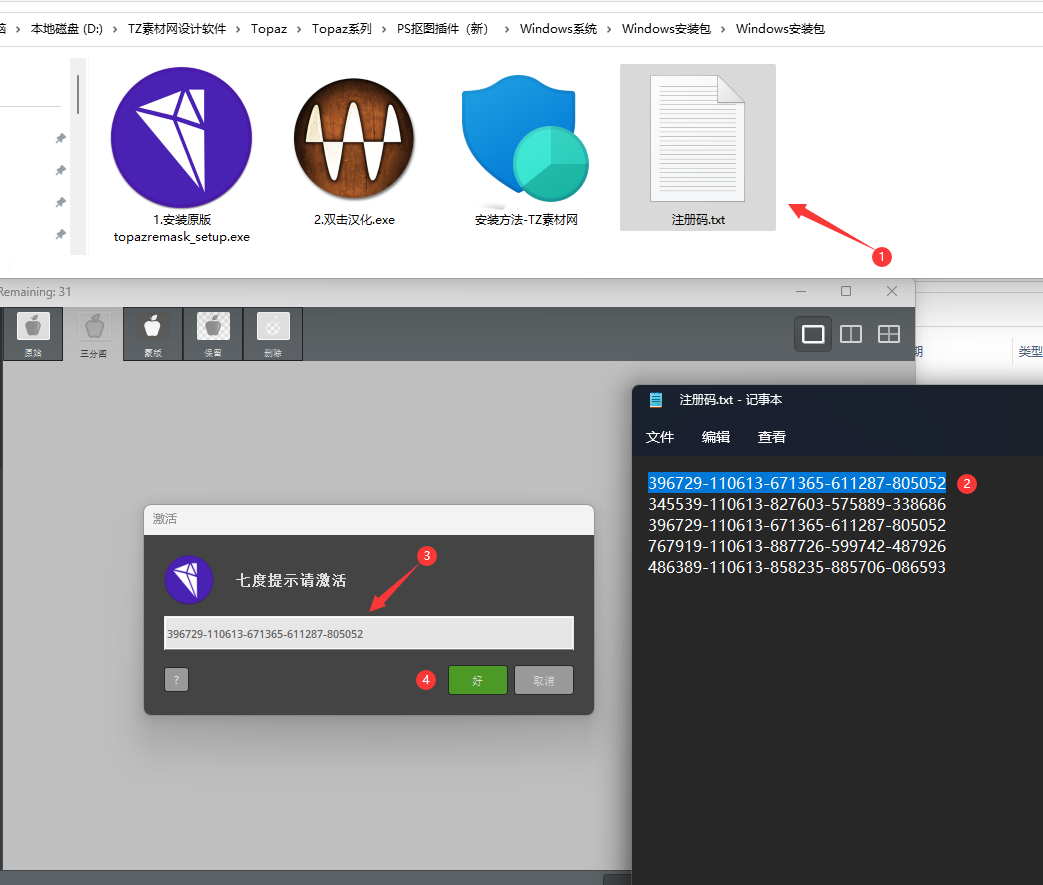Select the 蒙版 (Mask) view mode

coord(153,334)
